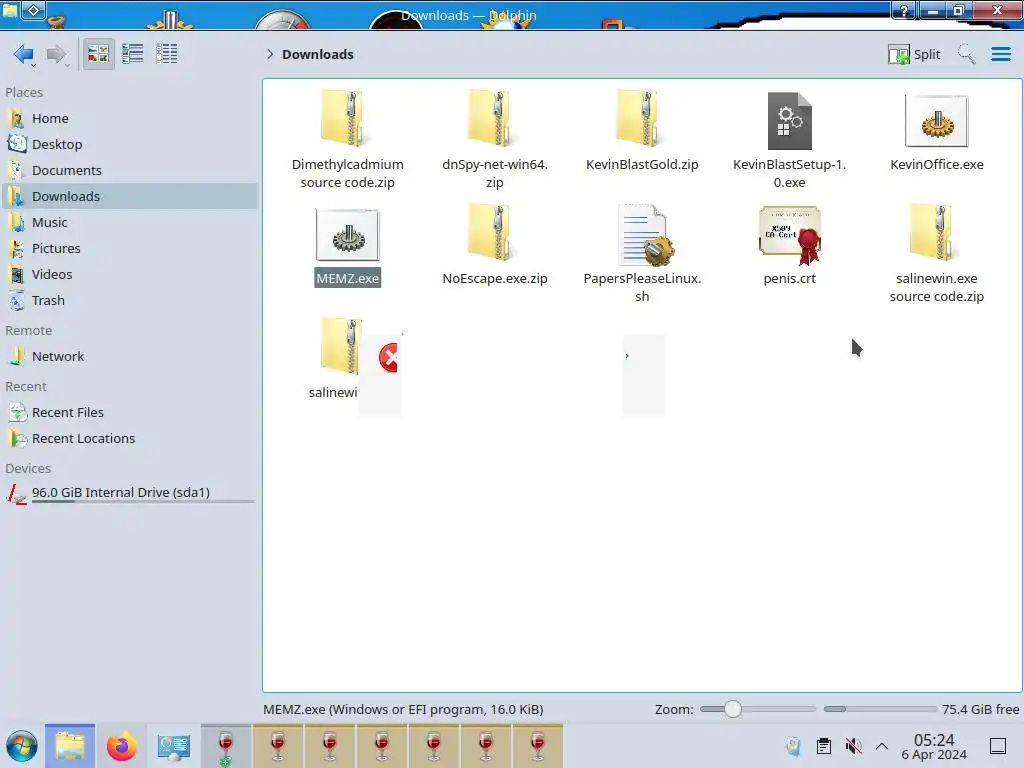Select penis.crt certificate icon
Screen dimensions: 1024x768
(x=790, y=234)
